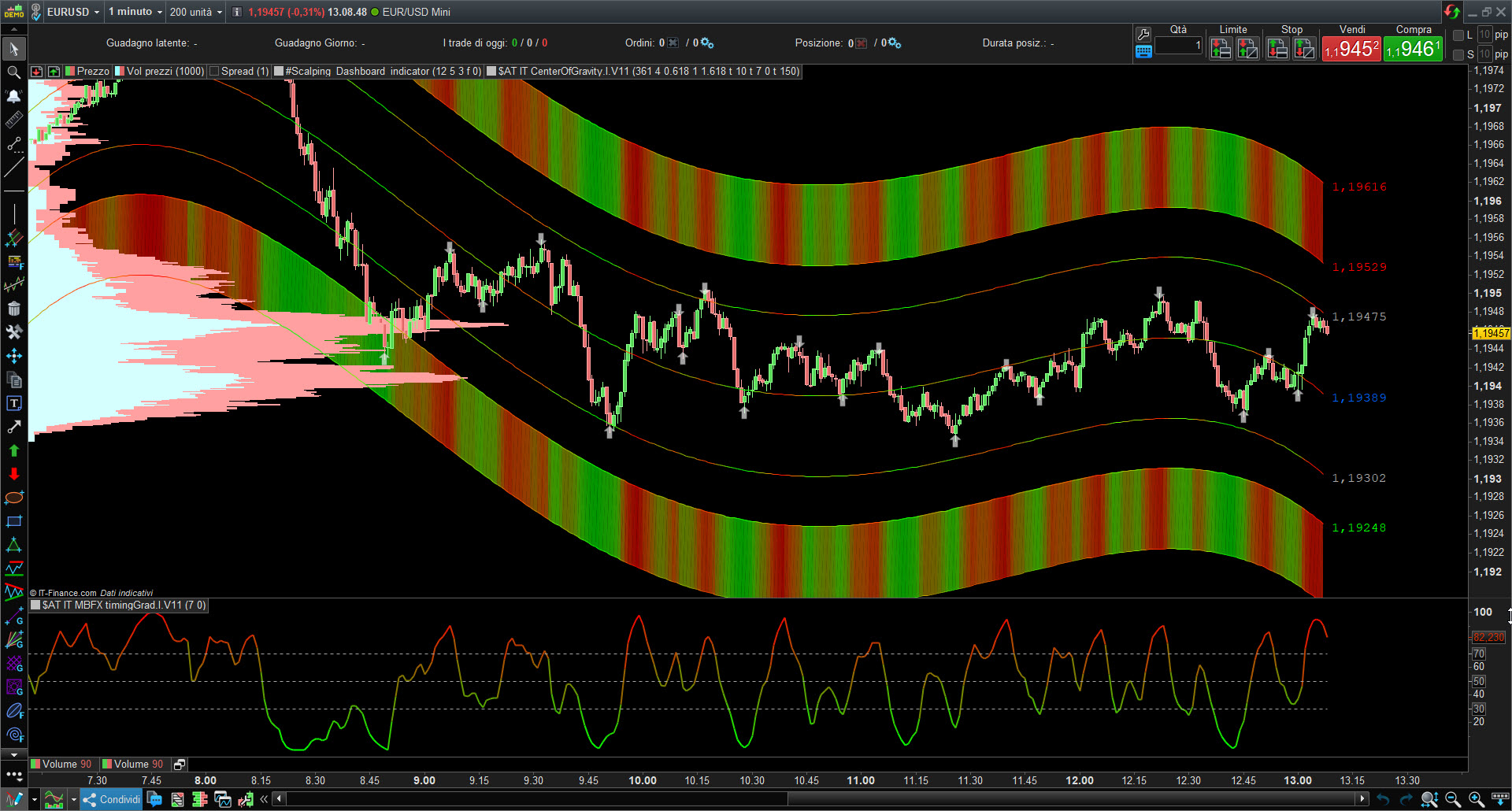This screenshot has width=1512, height=811.
Task: Open the second Volume 90 tab
Action: [x=135, y=765]
